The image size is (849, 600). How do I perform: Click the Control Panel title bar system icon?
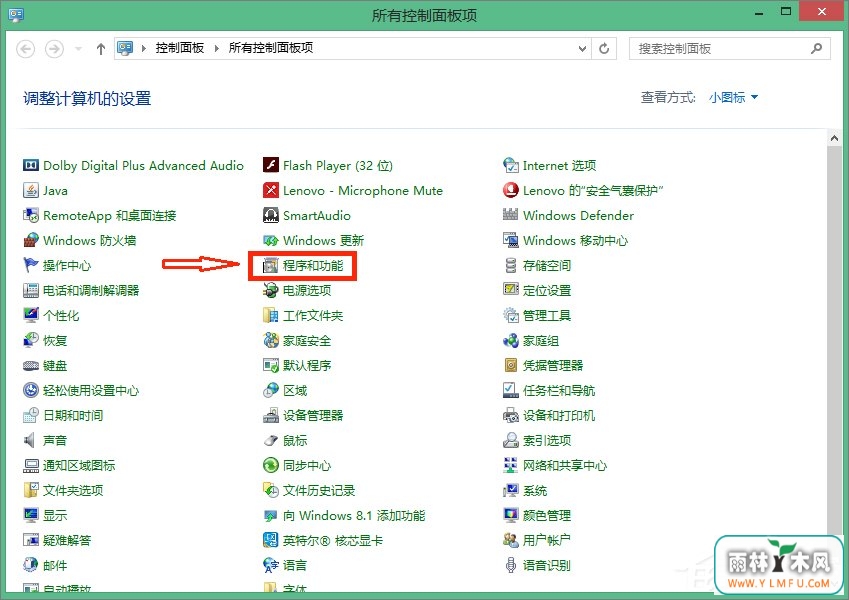(16, 15)
